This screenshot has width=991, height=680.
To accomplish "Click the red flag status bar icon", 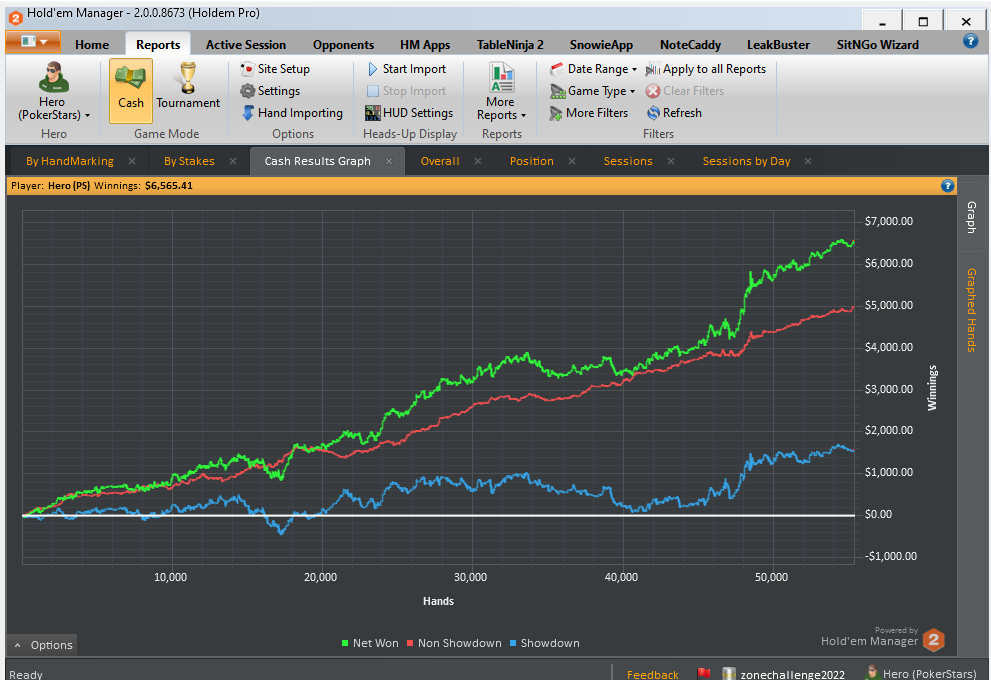I will click(703, 674).
